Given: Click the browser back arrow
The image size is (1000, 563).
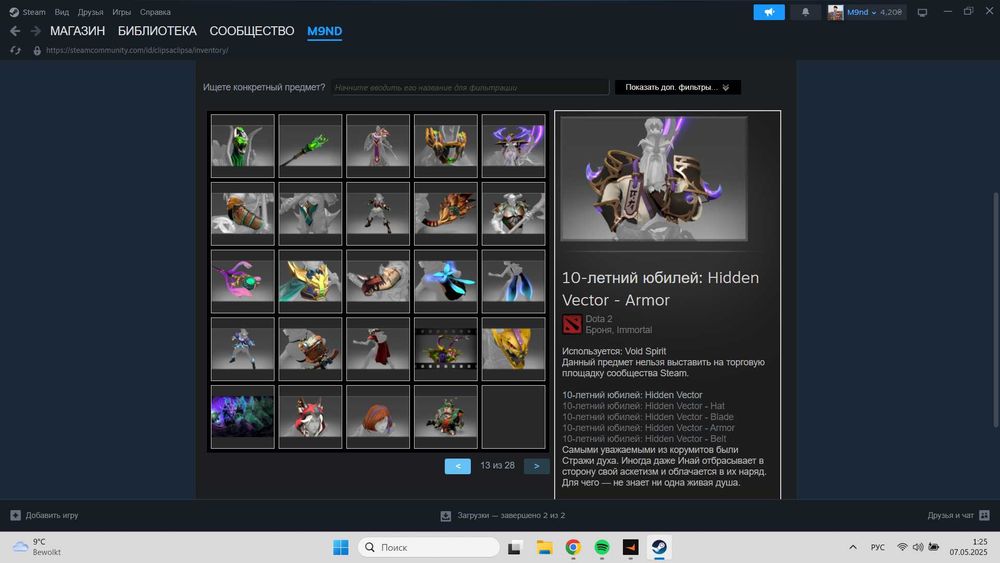Looking at the screenshot, I should [x=15, y=31].
